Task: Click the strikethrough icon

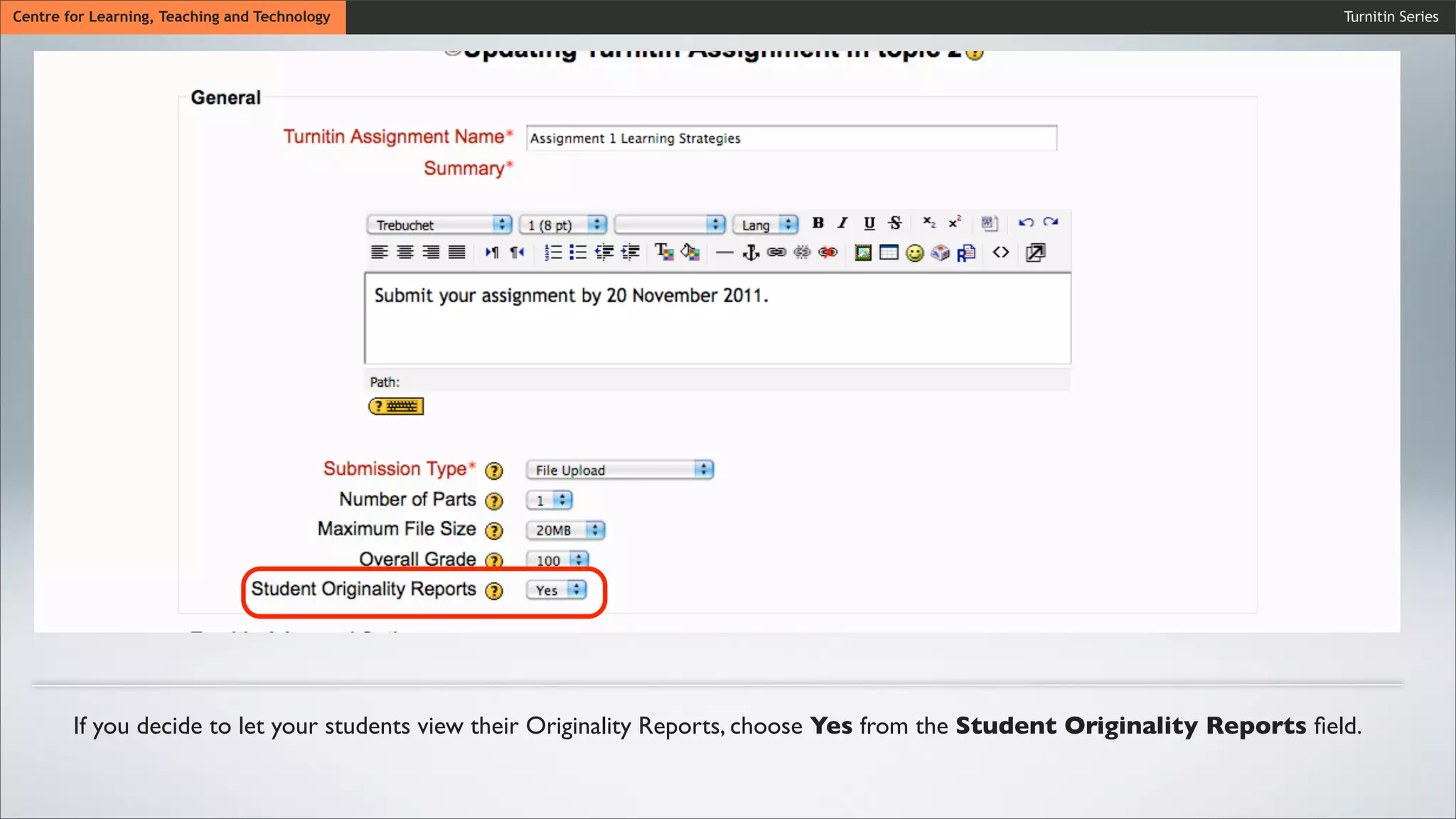Action: tap(895, 223)
